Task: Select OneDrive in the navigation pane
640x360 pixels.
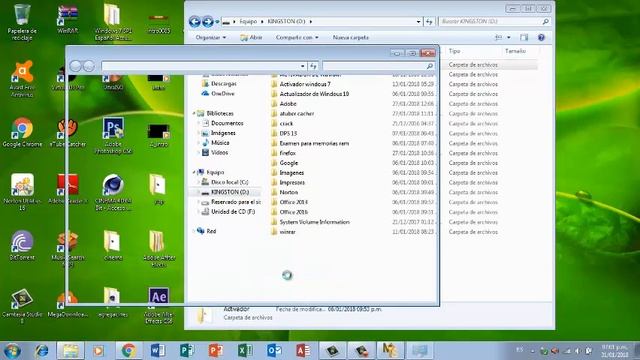Action: click(218, 93)
